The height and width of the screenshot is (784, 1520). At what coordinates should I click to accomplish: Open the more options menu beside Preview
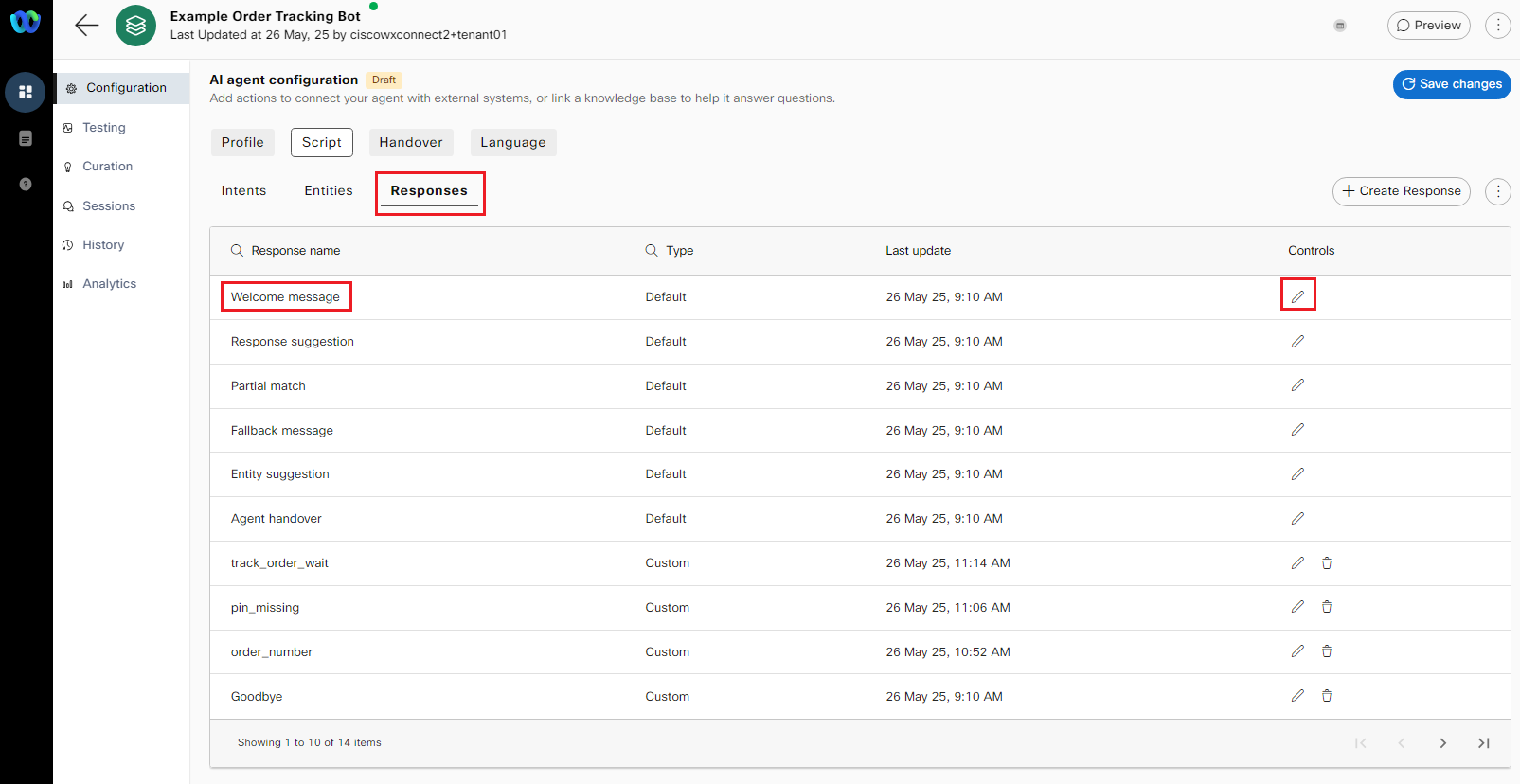1497,26
